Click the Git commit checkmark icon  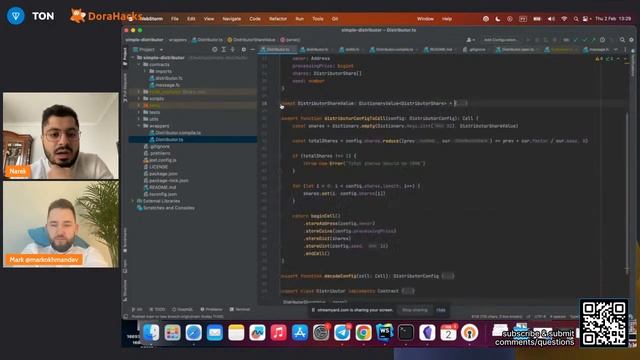click(584, 40)
